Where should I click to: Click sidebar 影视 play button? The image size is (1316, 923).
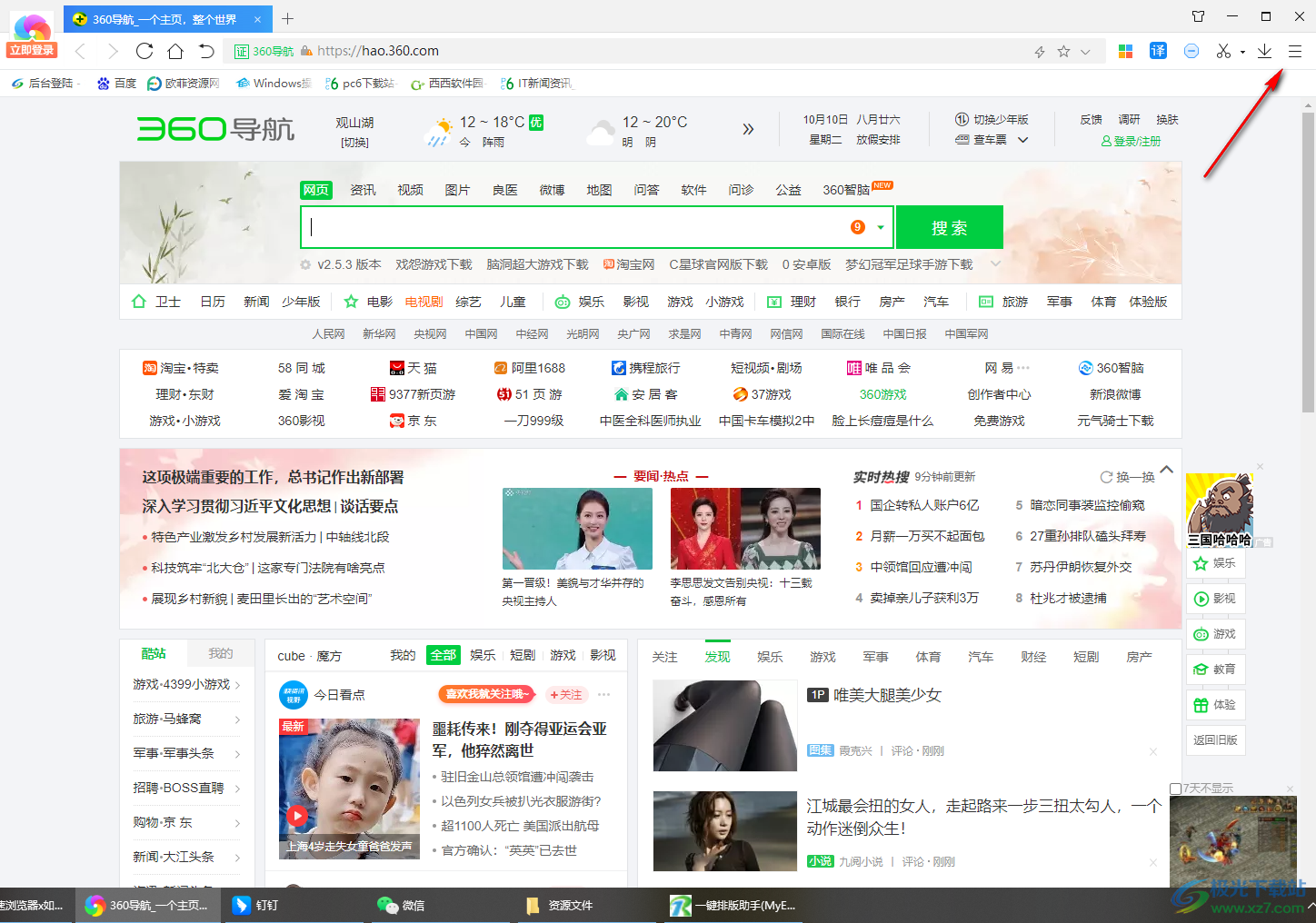pos(1215,599)
